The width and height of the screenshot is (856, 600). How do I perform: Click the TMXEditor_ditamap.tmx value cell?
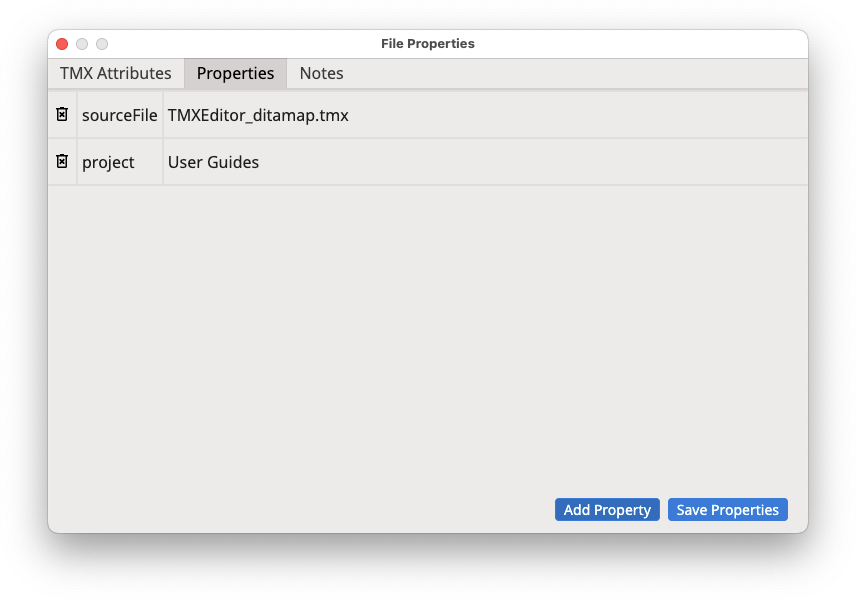point(485,115)
